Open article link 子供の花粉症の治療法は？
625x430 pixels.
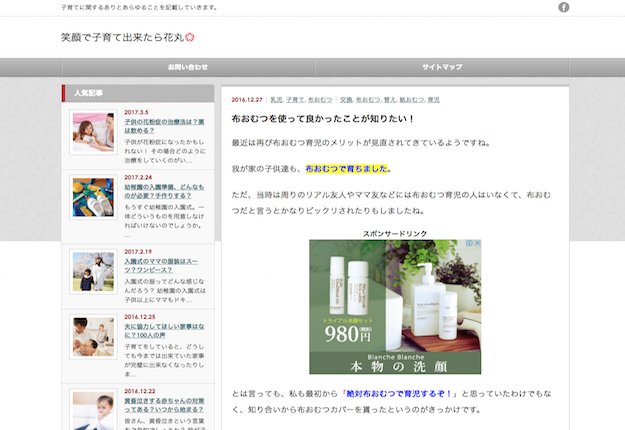coord(164,126)
